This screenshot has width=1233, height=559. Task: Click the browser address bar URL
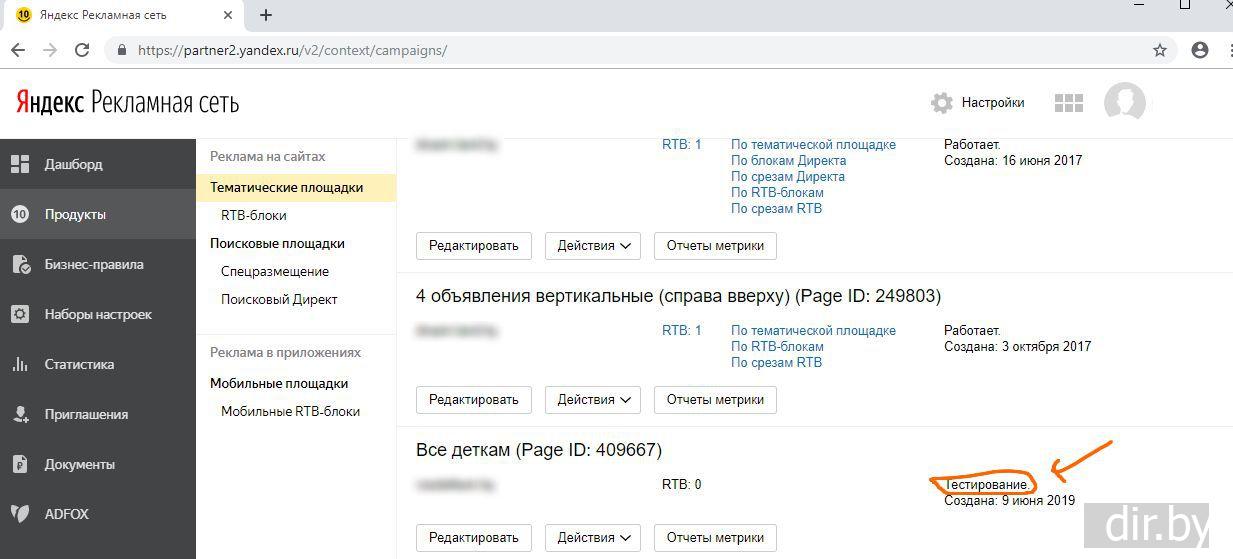coord(292,50)
